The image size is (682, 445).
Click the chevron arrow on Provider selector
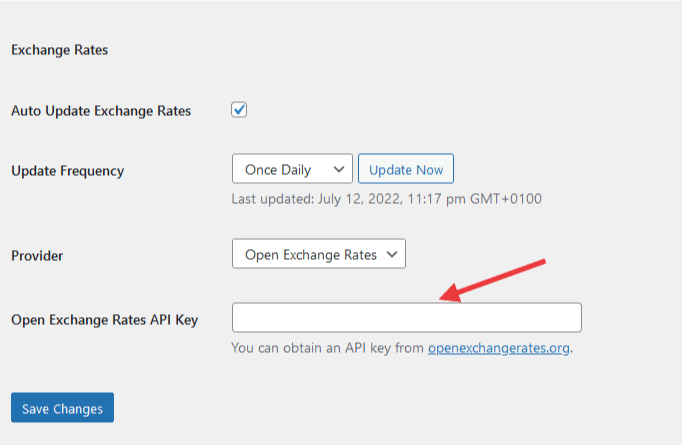tap(392, 255)
